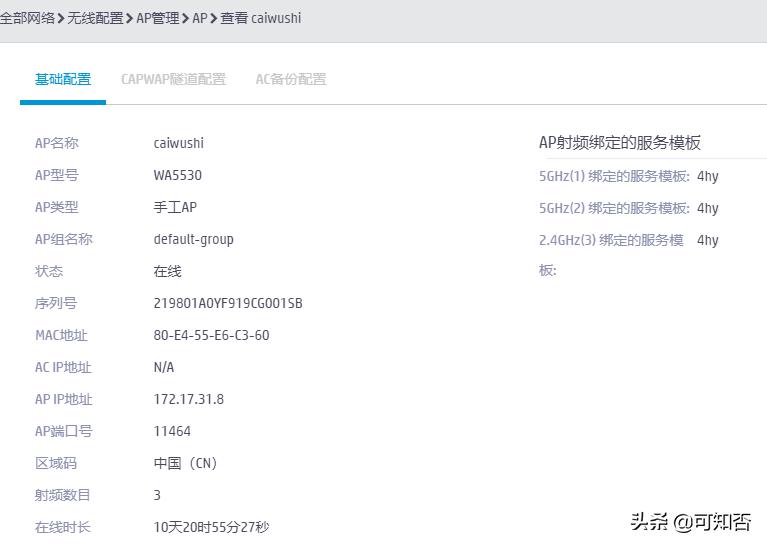Select serial number 219801A0YF919CG001SB
The image size is (767, 547).
(228, 303)
